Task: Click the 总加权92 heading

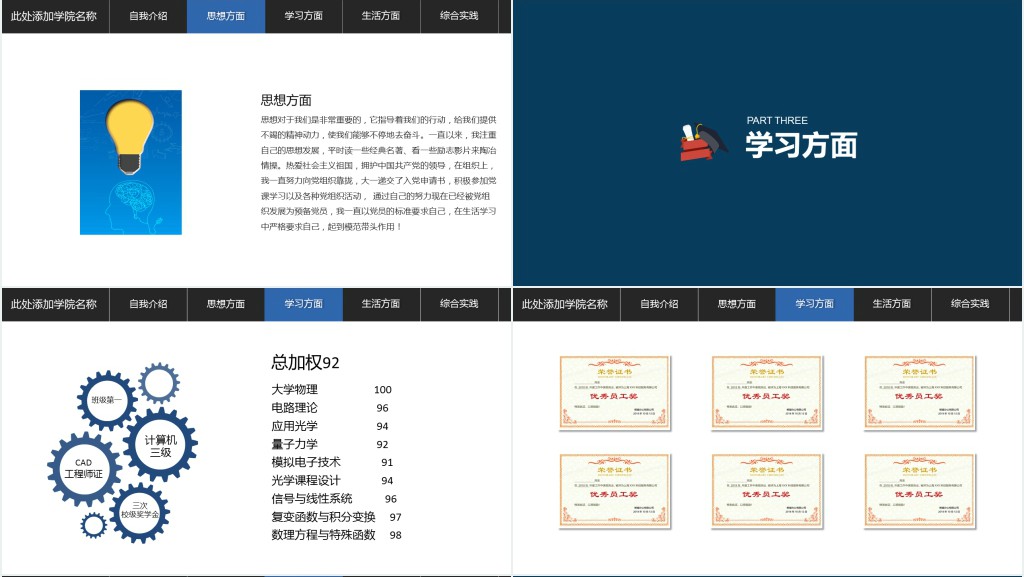Action: coord(305,362)
